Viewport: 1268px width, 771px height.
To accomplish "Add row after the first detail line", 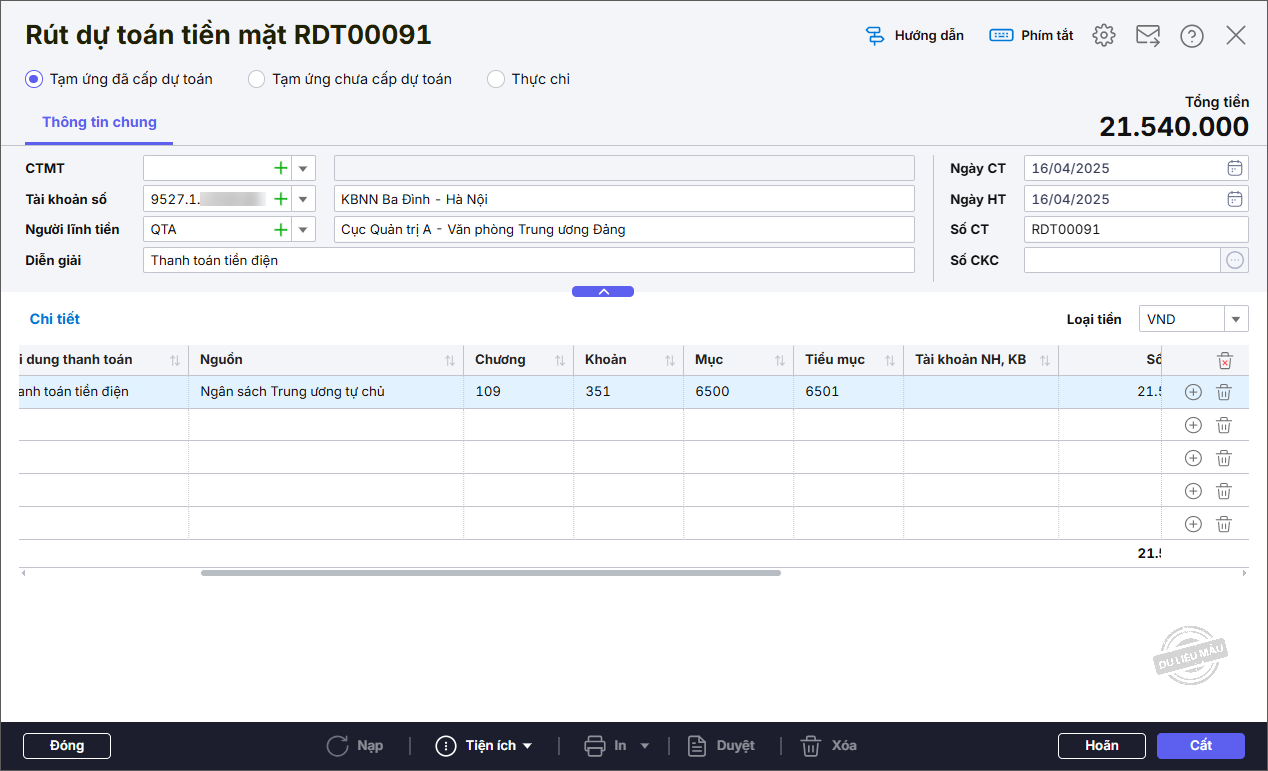I will click(1192, 393).
